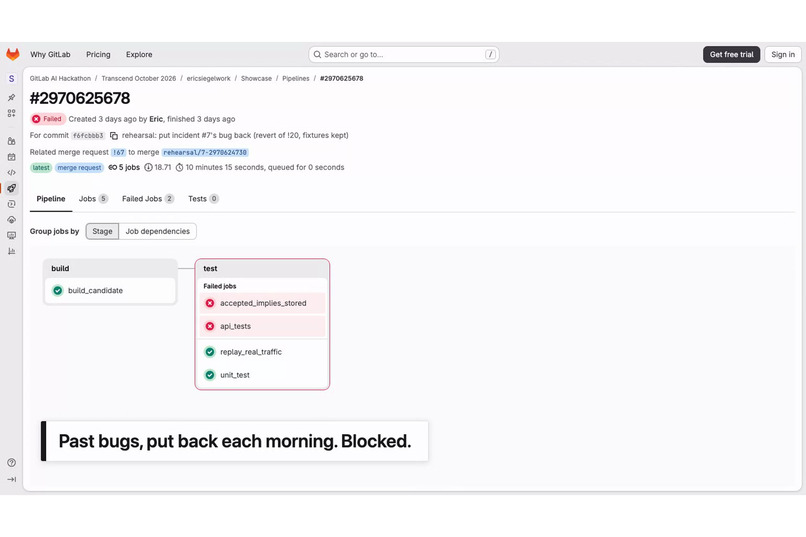Switch to the Jobs tab
The width and height of the screenshot is (806, 537).
pos(93,199)
